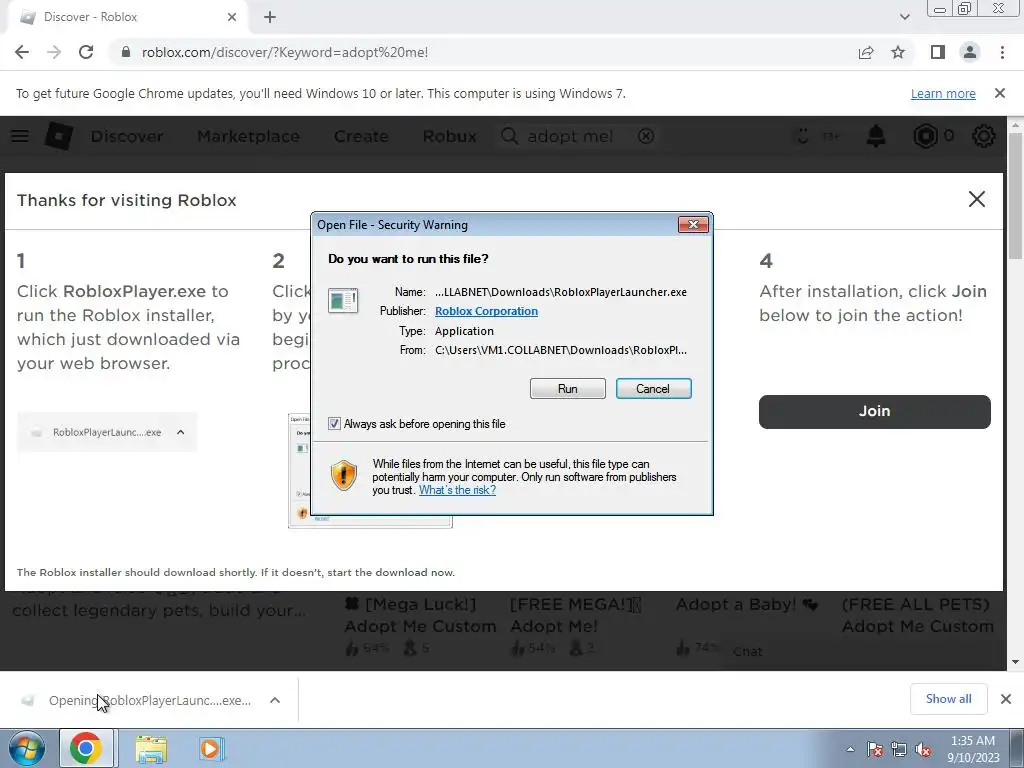Image resolution: width=1024 pixels, height=768 pixels.
Task: Reload the Roblox page
Action: [86, 52]
